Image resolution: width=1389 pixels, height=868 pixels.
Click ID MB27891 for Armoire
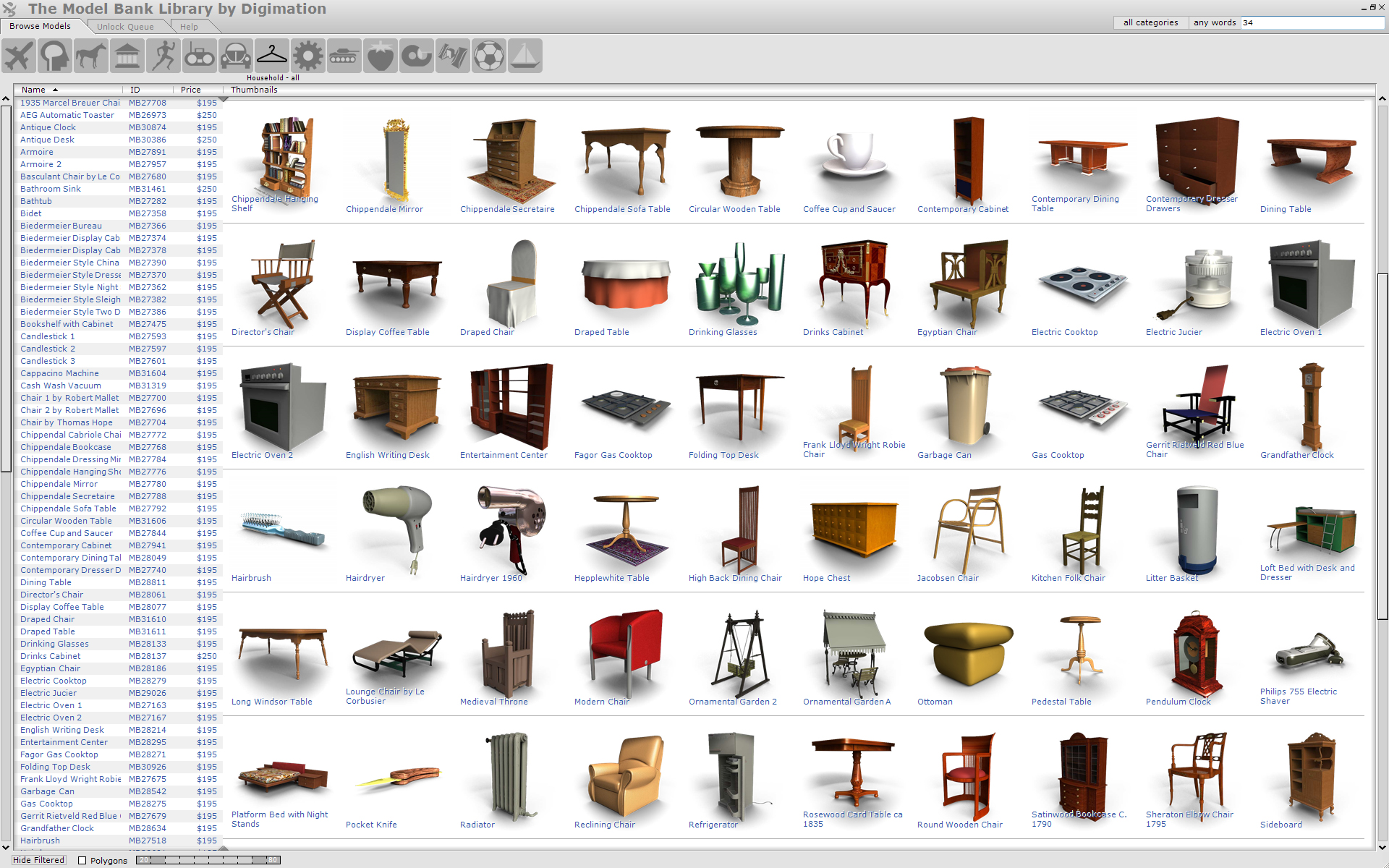point(148,152)
